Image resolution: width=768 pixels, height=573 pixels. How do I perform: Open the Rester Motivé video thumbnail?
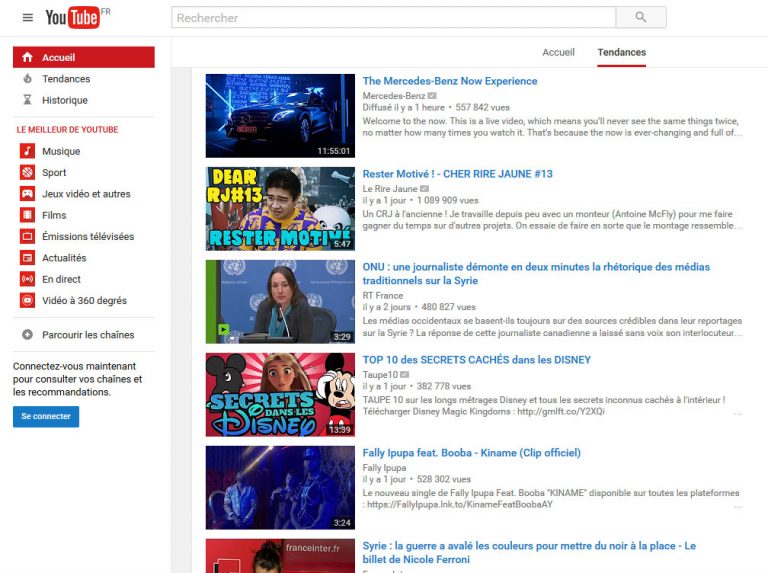(280, 209)
